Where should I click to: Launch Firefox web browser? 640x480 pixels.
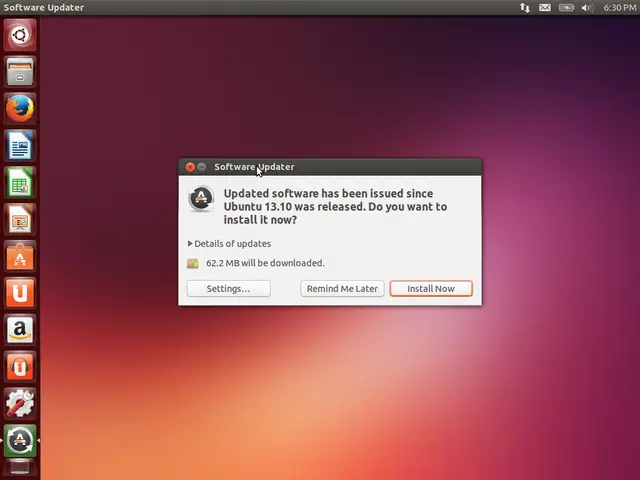[20, 109]
